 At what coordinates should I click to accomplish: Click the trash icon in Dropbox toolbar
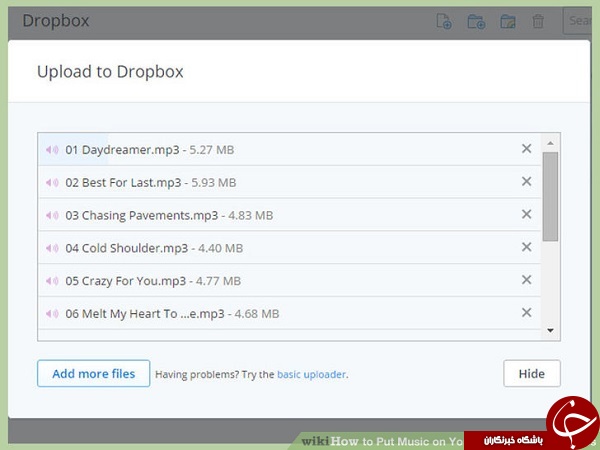pyautogui.click(x=538, y=21)
